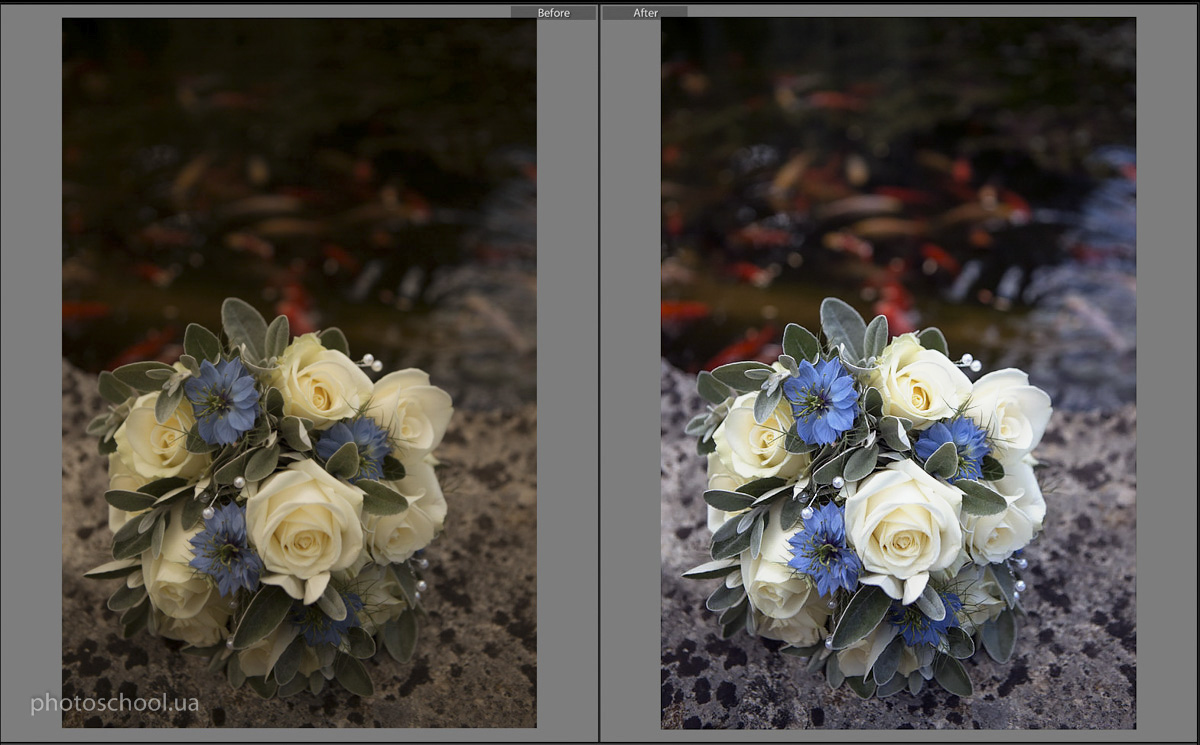The width and height of the screenshot is (1200, 745).
Task: Click the gray margin left of Before photo
Action: (31, 372)
